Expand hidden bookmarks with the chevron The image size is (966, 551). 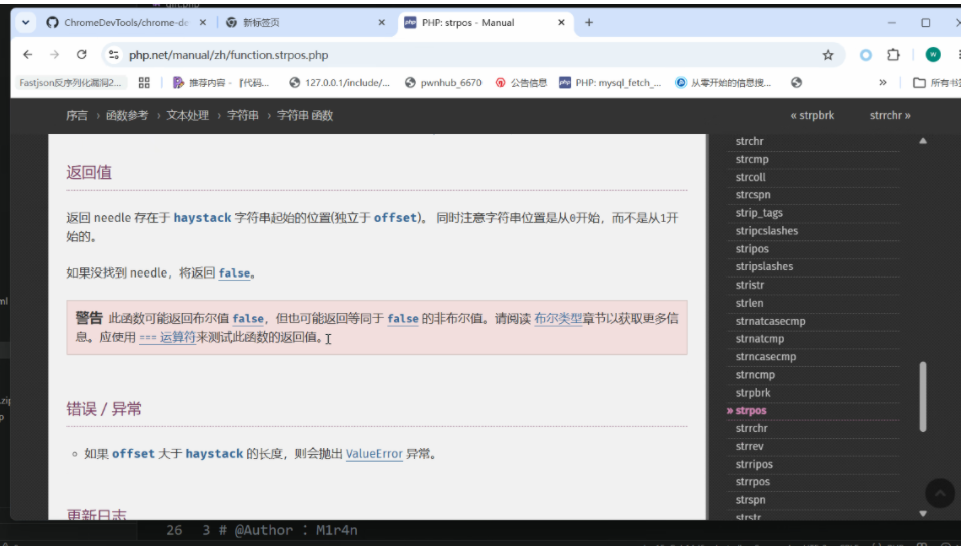point(883,83)
